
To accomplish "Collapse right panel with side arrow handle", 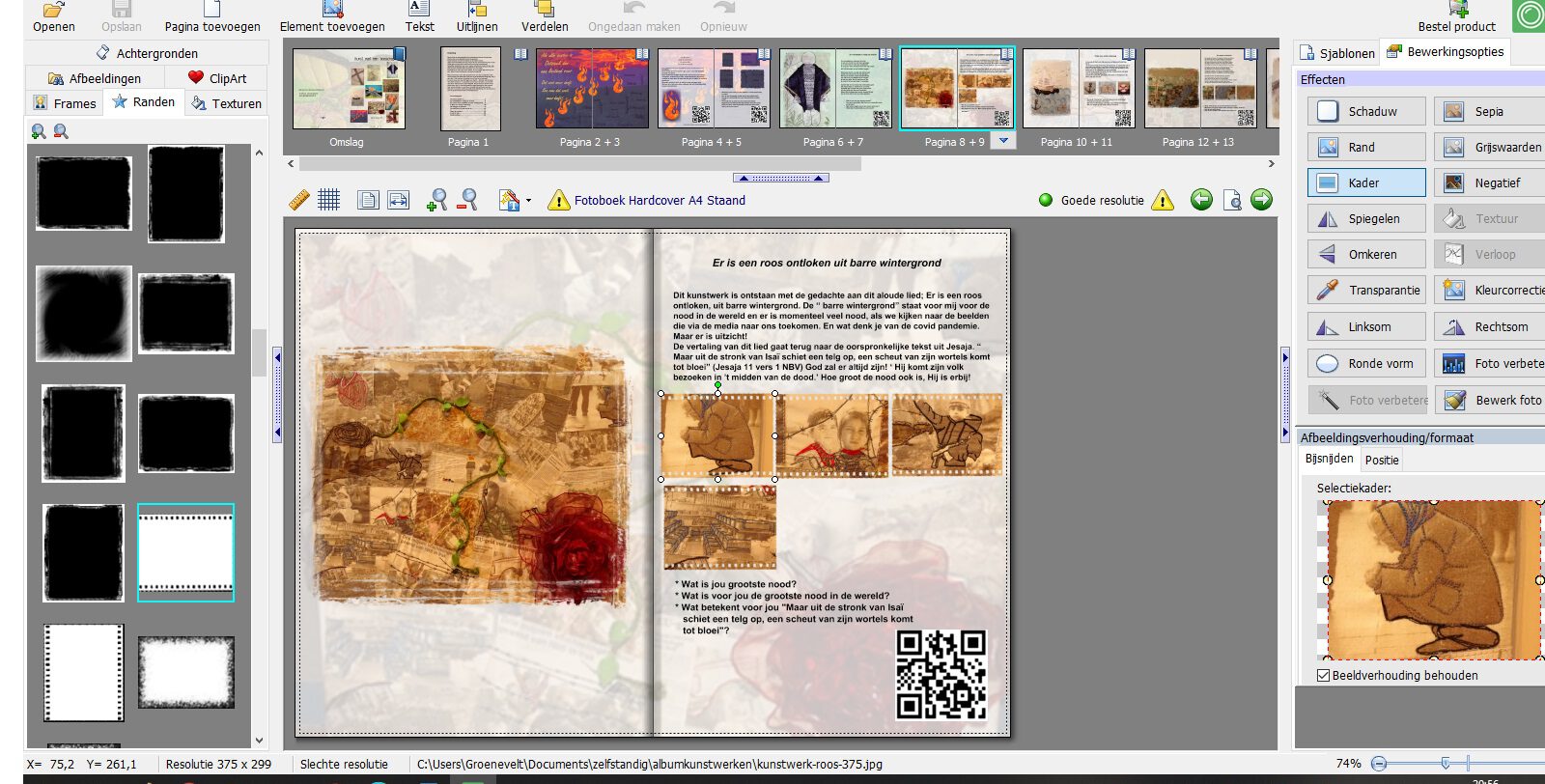I will [1285, 394].
